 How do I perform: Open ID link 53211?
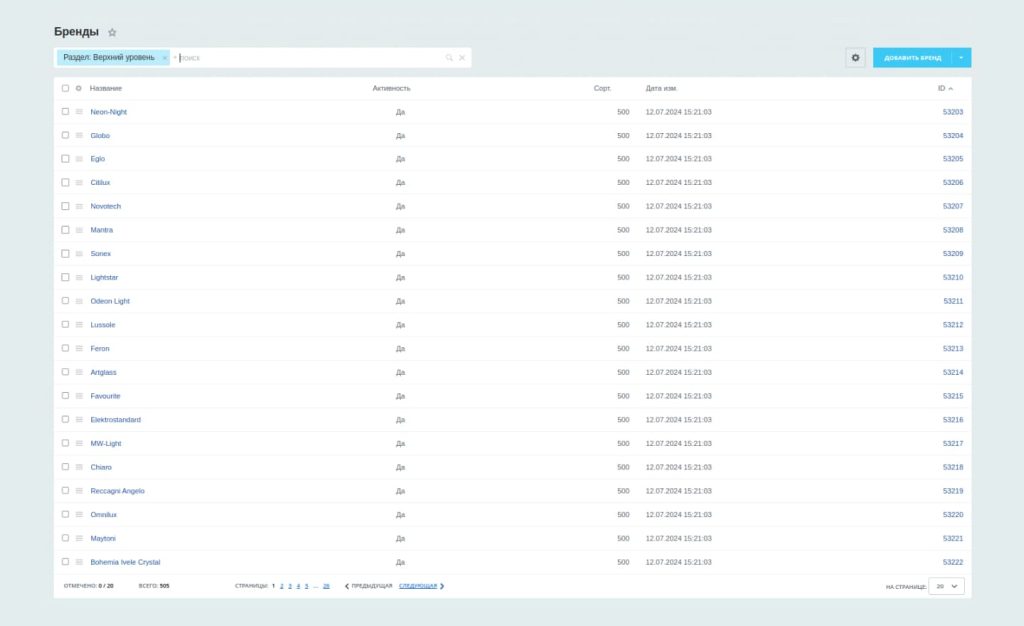tap(953, 301)
